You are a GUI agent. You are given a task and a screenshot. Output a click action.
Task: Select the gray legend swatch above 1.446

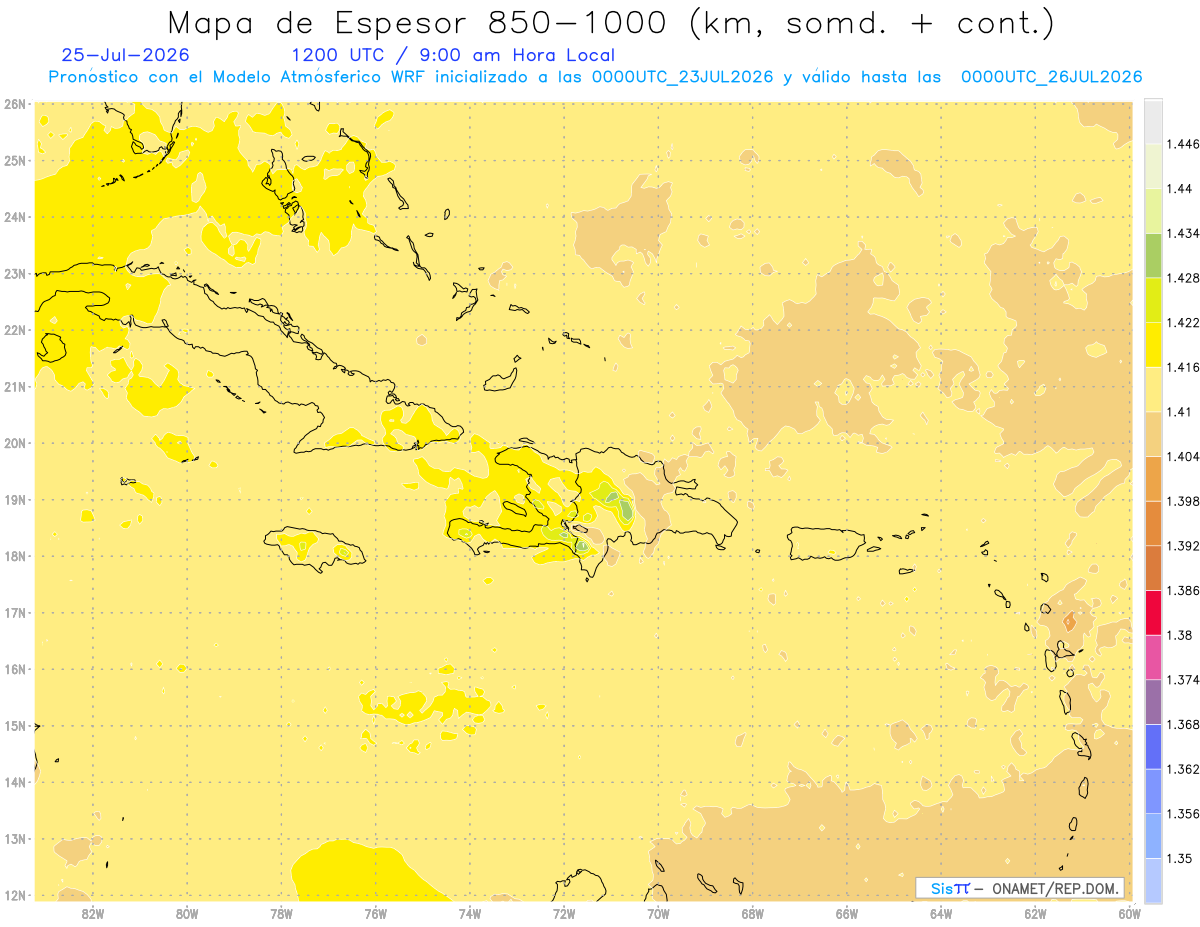pyautogui.click(x=1153, y=121)
